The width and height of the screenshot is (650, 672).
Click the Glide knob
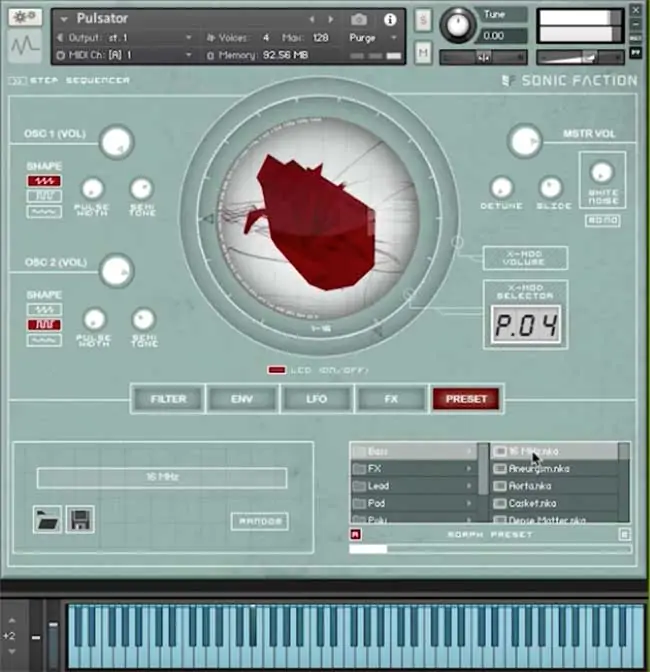[x=551, y=187]
